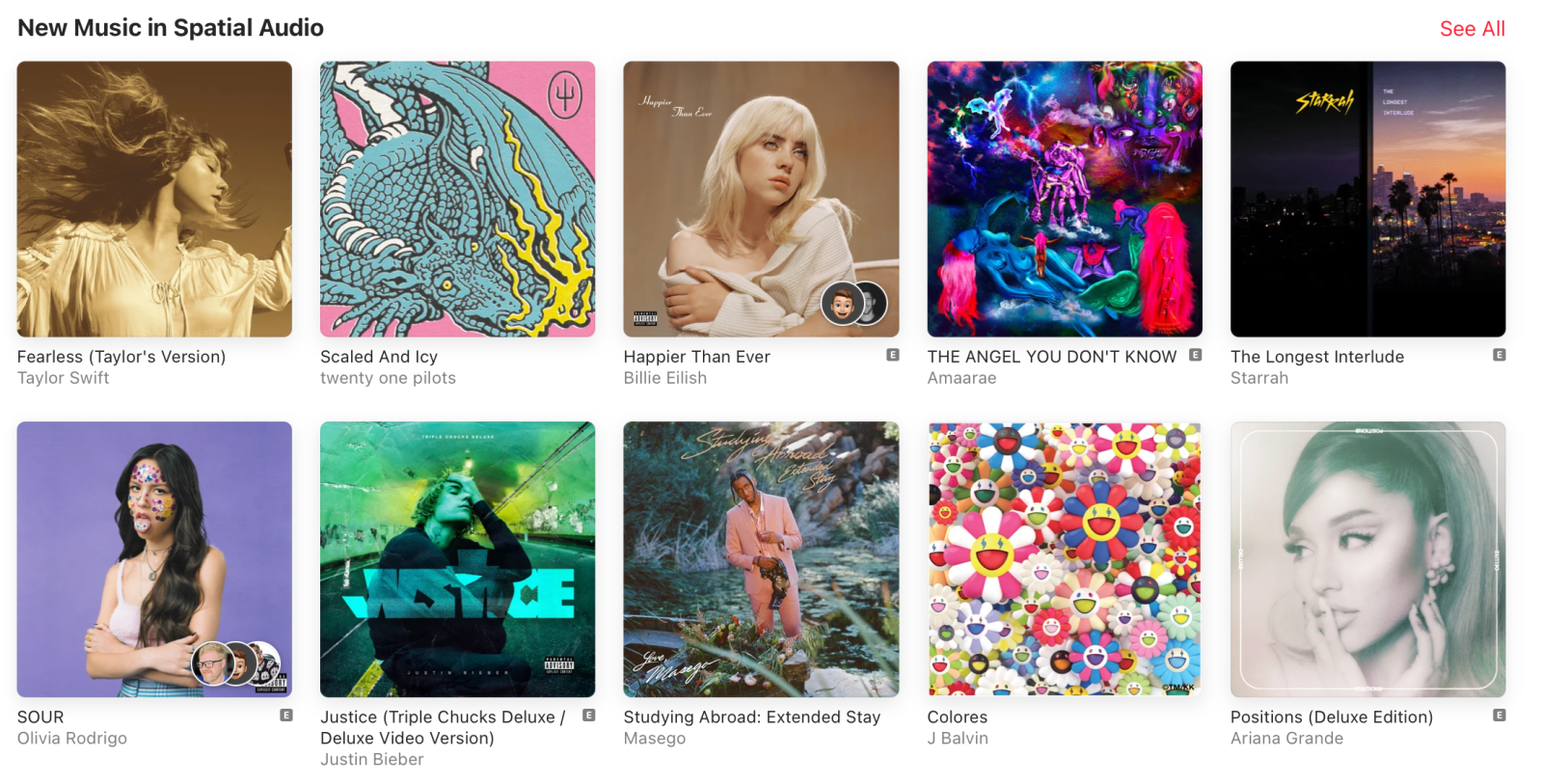This screenshot has width=1541, height=784.
Task: Open artist link Taylor Swift
Action: pos(63,378)
